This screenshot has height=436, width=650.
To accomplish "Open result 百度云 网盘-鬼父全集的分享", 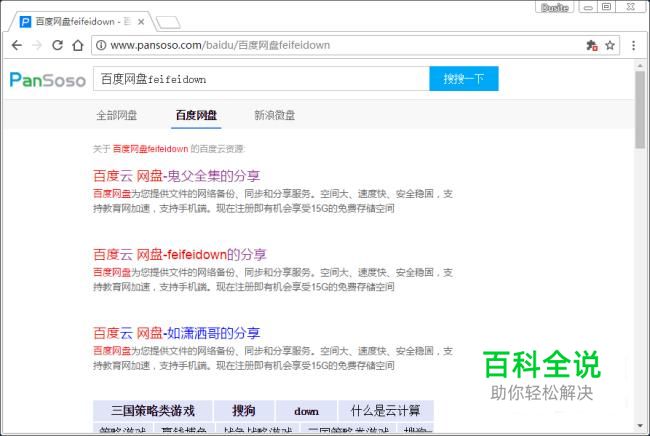I will coord(177,176).
